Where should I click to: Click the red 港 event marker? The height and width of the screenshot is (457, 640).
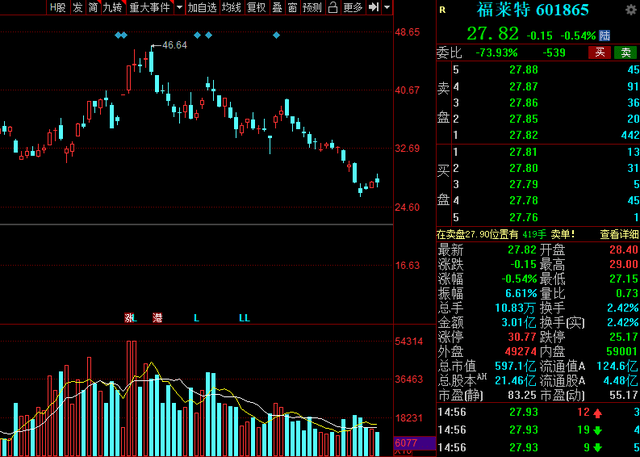(x=157, y=318)
